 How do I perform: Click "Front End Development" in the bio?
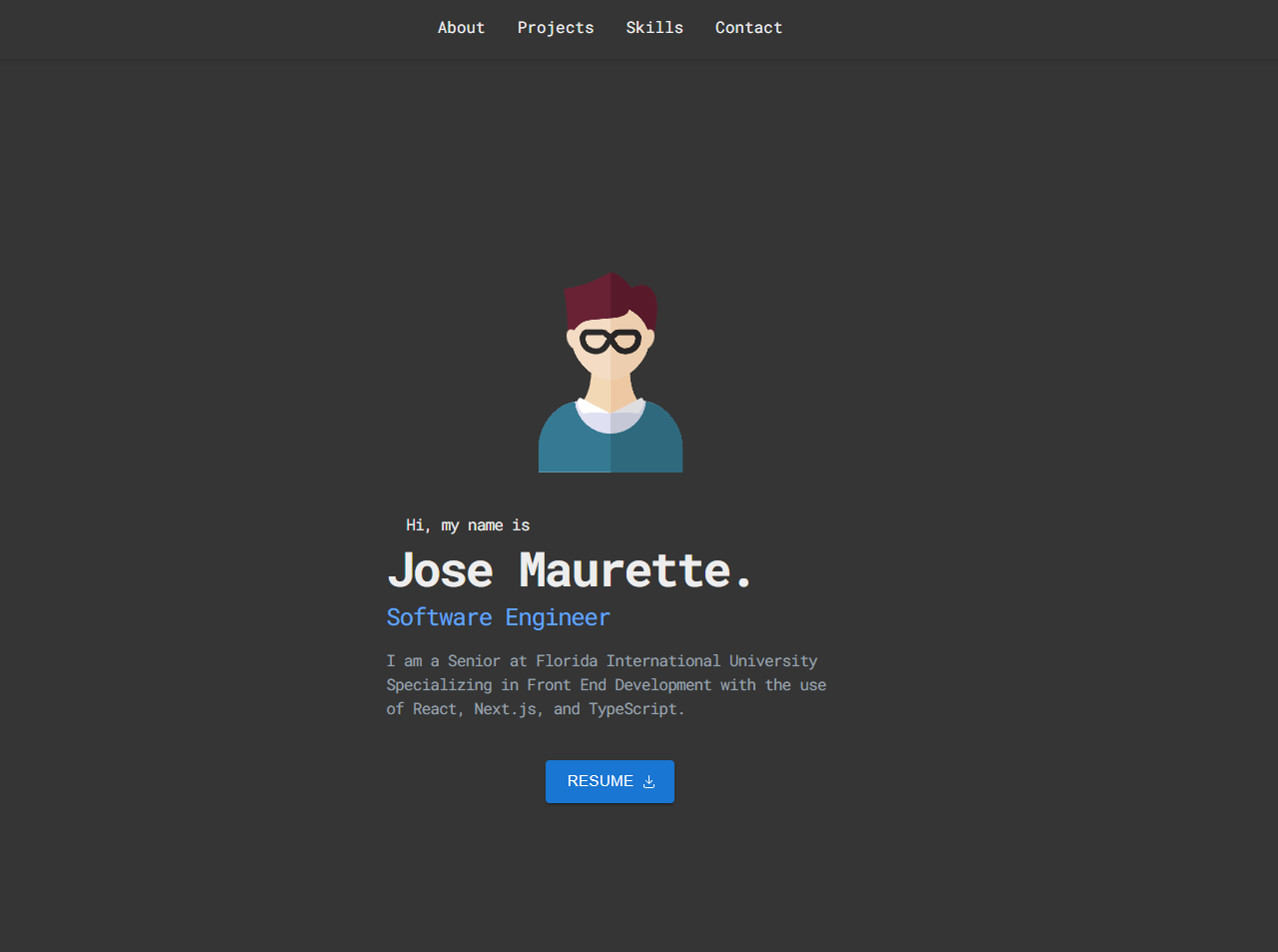pyautogui.click(x=619, y=685)
